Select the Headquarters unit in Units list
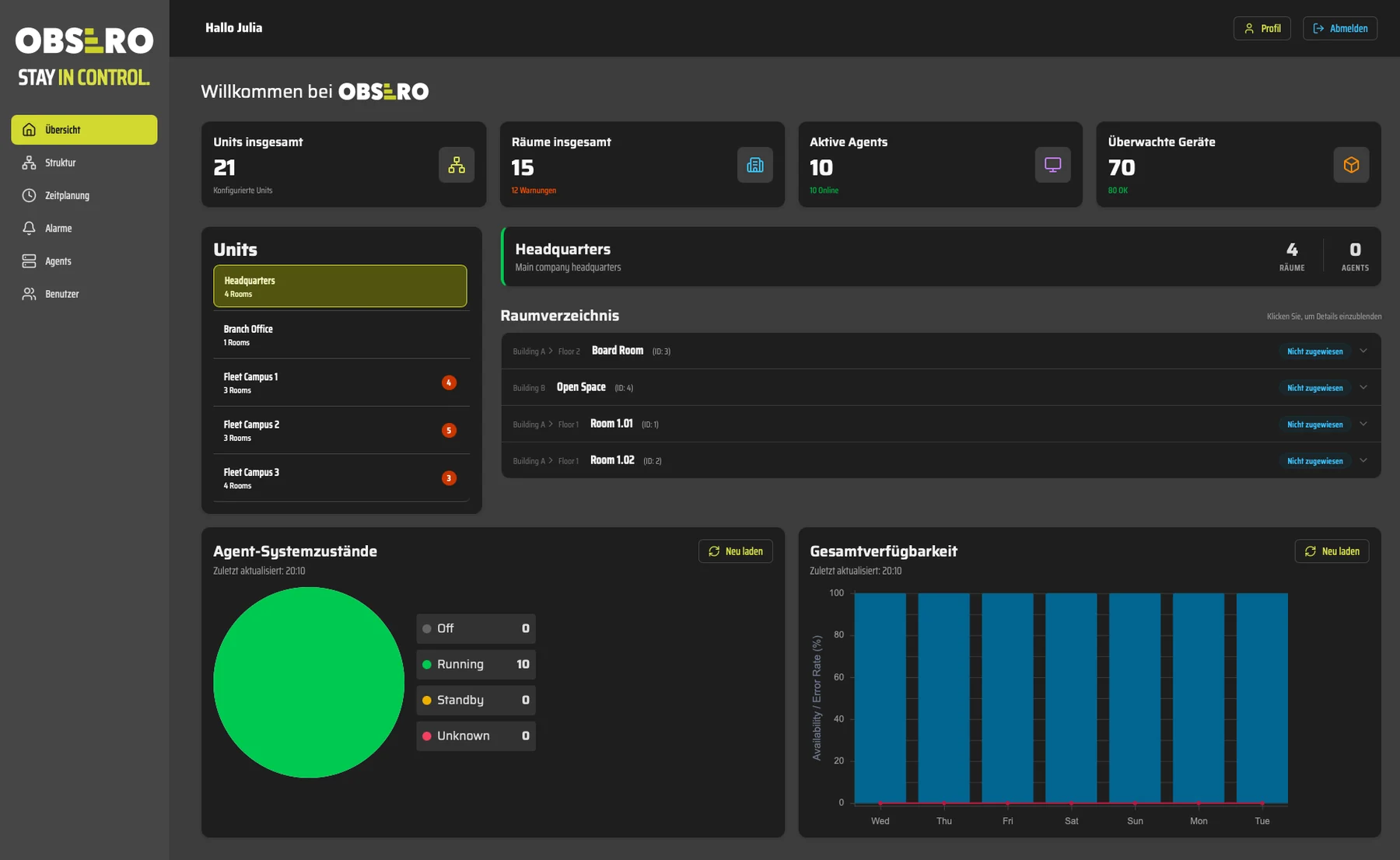Screen dimensions: 1400x860 pos(340,286)
